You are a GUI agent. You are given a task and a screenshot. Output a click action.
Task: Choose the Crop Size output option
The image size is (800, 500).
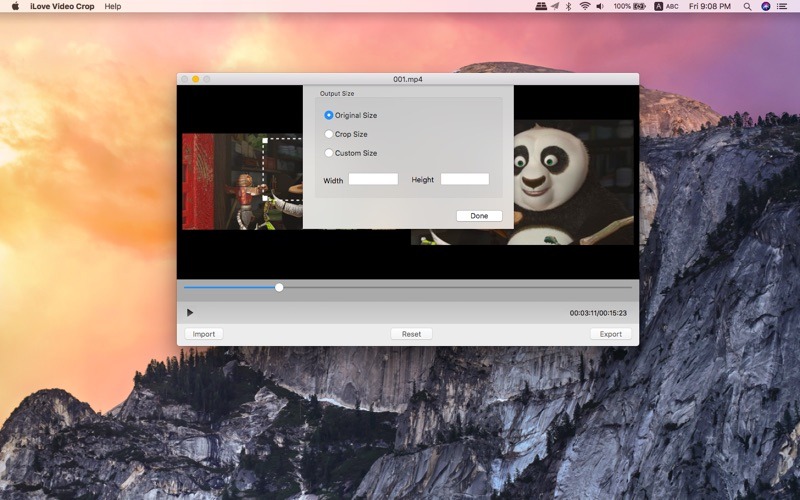(329, 134)
